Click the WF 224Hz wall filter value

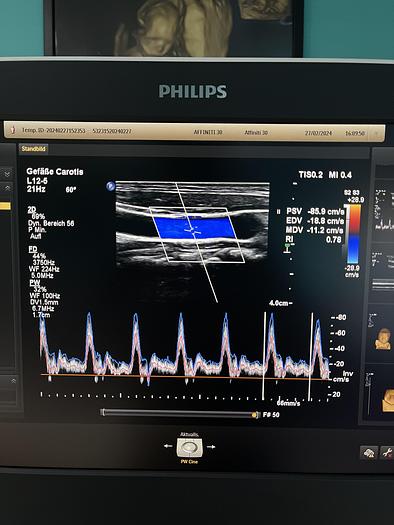(x=44, y=269)
